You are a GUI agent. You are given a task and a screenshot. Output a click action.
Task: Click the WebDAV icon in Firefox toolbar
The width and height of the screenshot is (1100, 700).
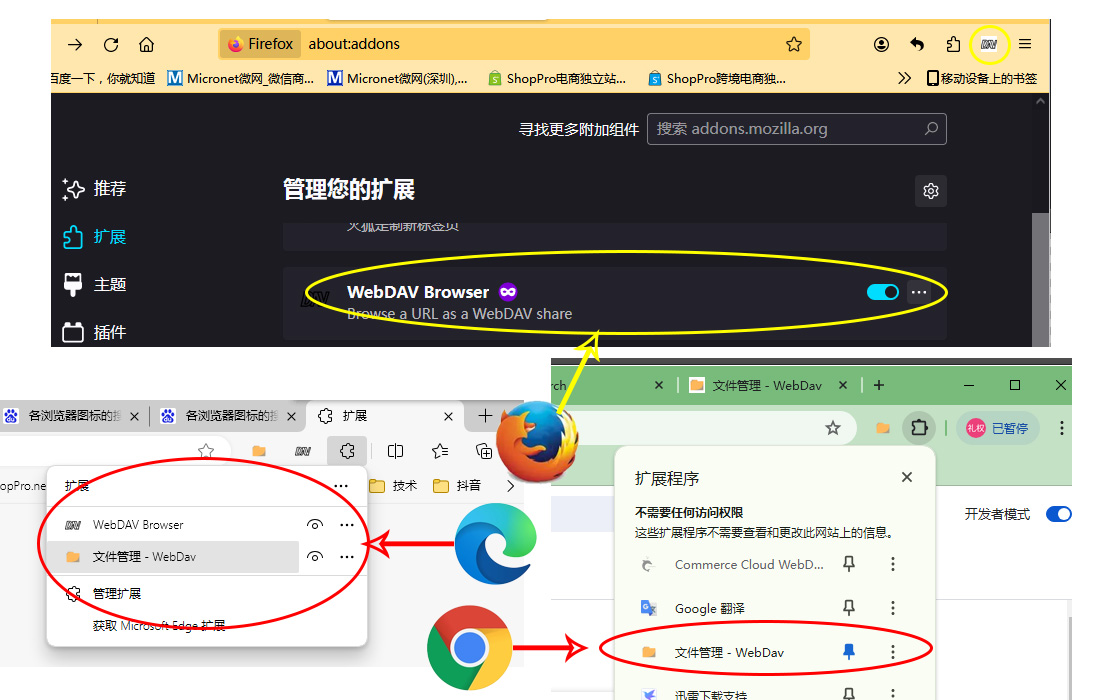click(x=988, y=44)
